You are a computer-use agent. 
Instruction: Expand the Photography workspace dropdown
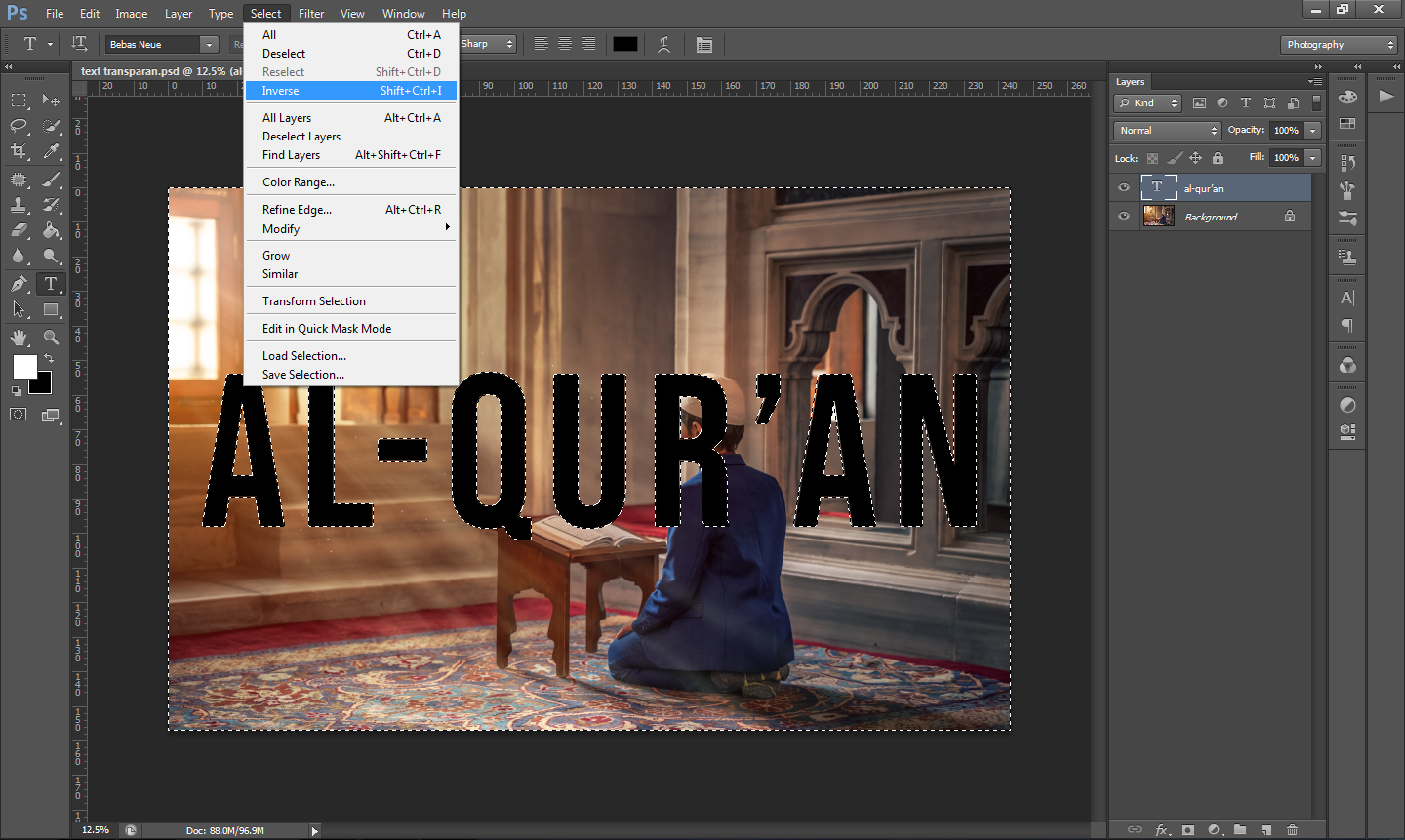1339,45
